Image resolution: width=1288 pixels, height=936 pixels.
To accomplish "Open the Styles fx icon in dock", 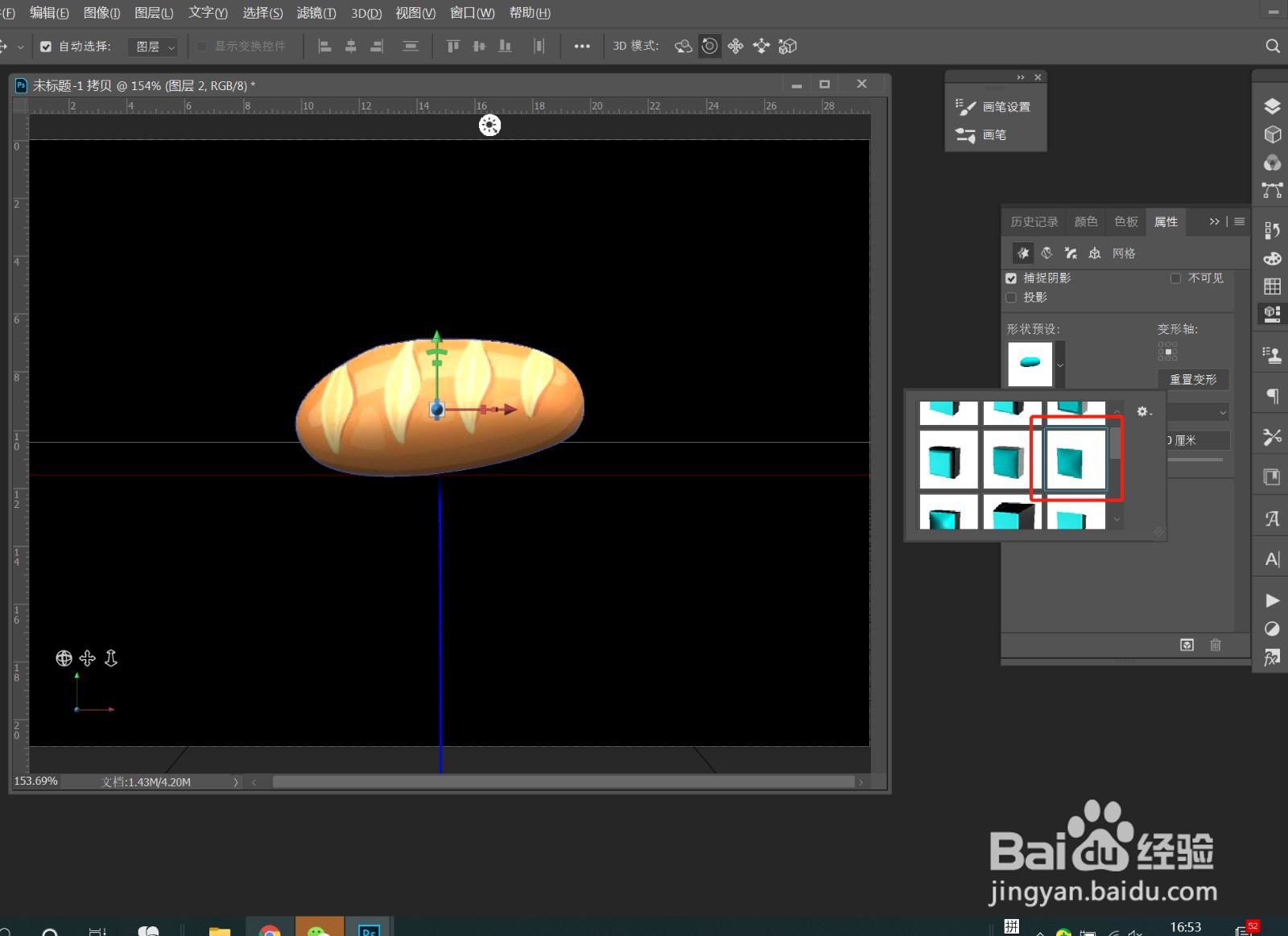I will [x=1272, y=657].
